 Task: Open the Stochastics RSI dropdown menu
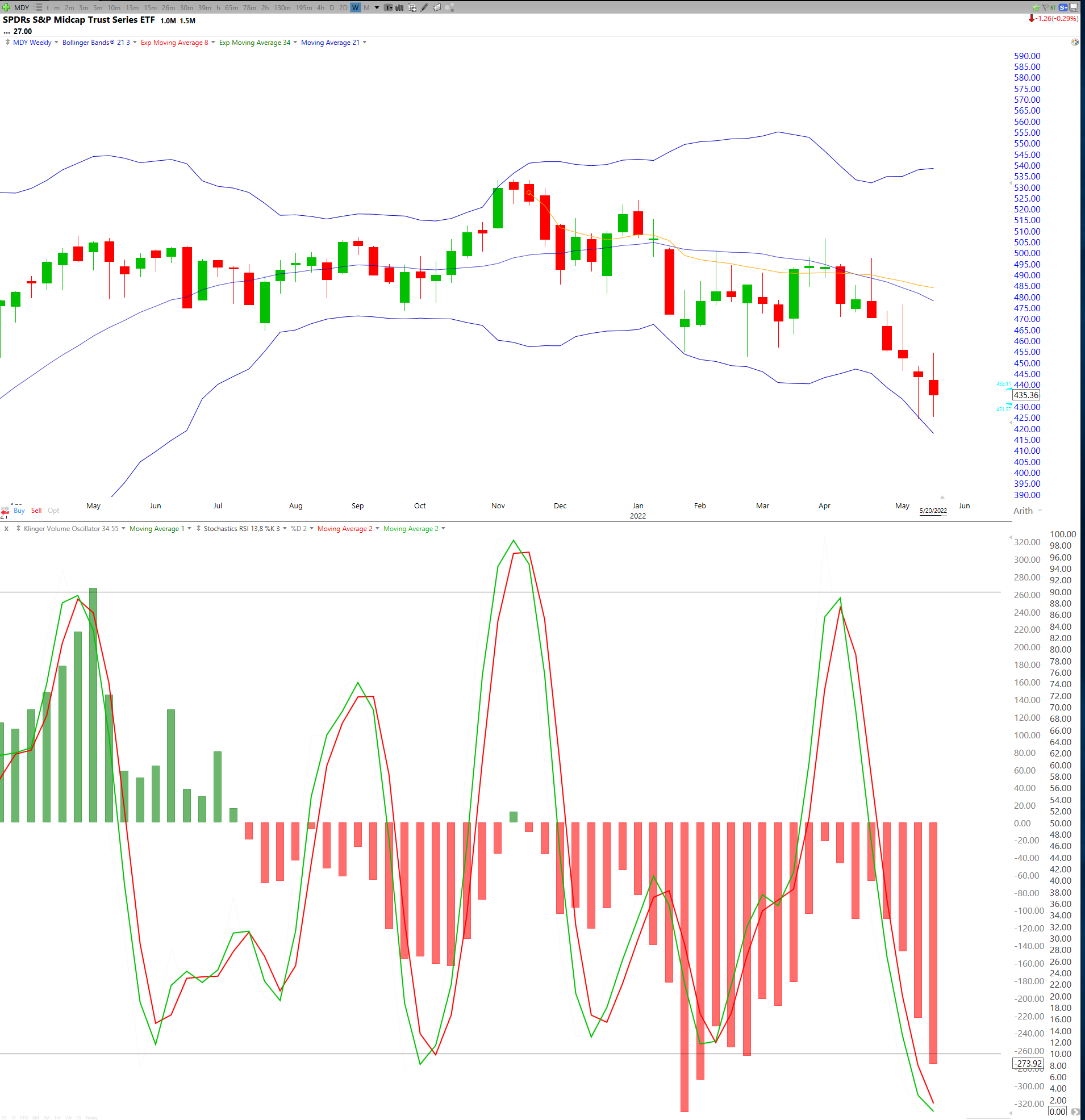click(285, 529)
